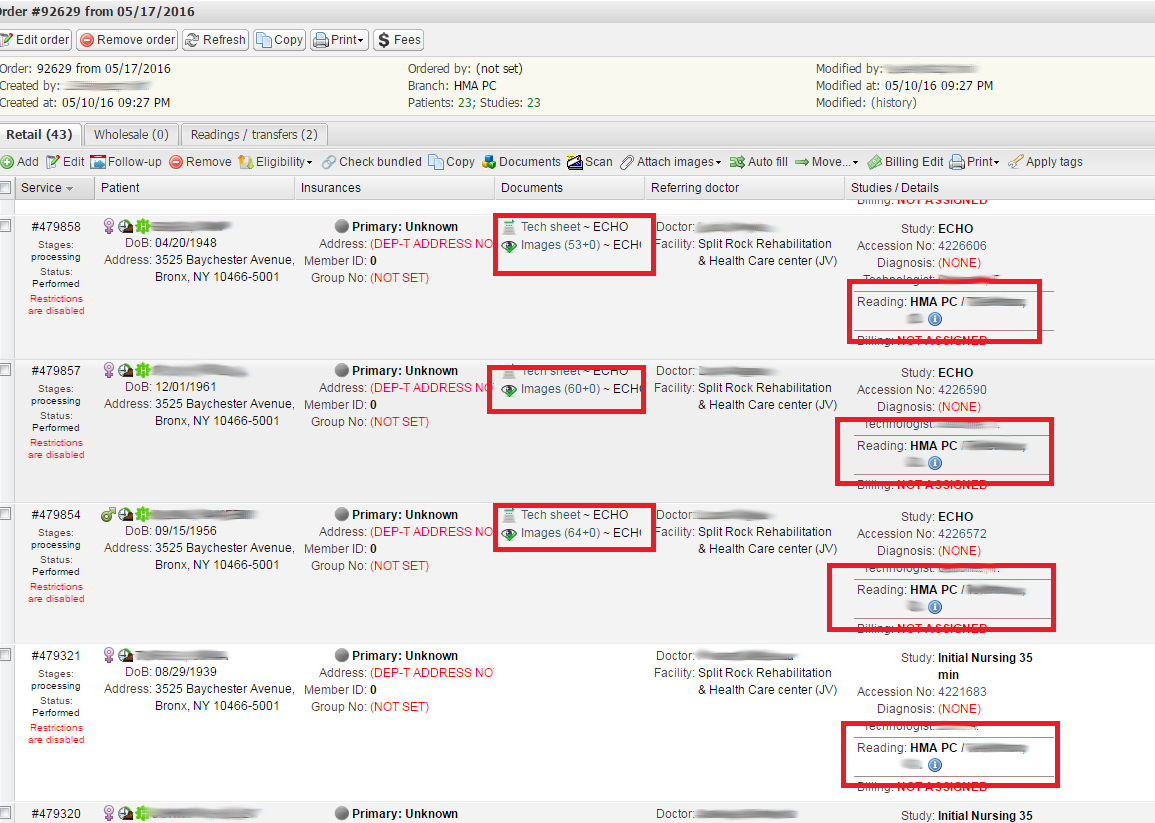Expand the Attach images dropdown
Viewport: 1155px width, 823px height.
pos(671,162)
